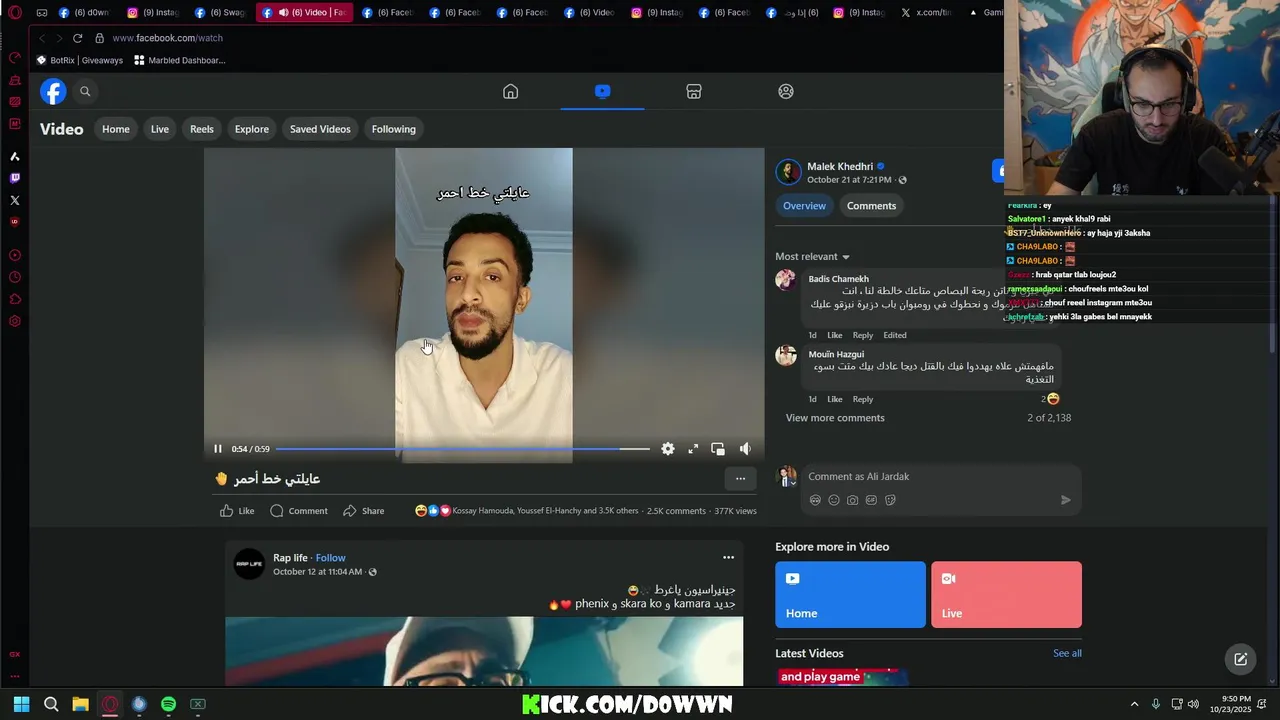This screenshot has width=1280, height=720.
Task: Open File Explorer from taskbar
Action: coord(81,704)
